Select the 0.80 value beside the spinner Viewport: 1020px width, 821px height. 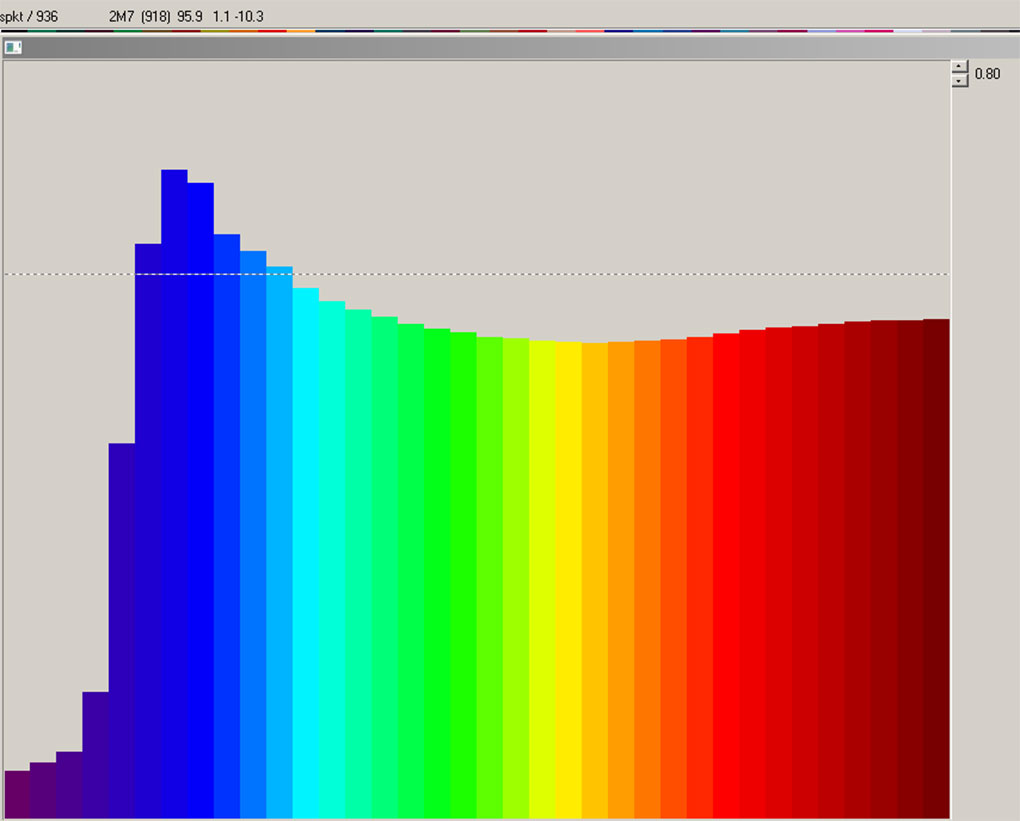987,74
